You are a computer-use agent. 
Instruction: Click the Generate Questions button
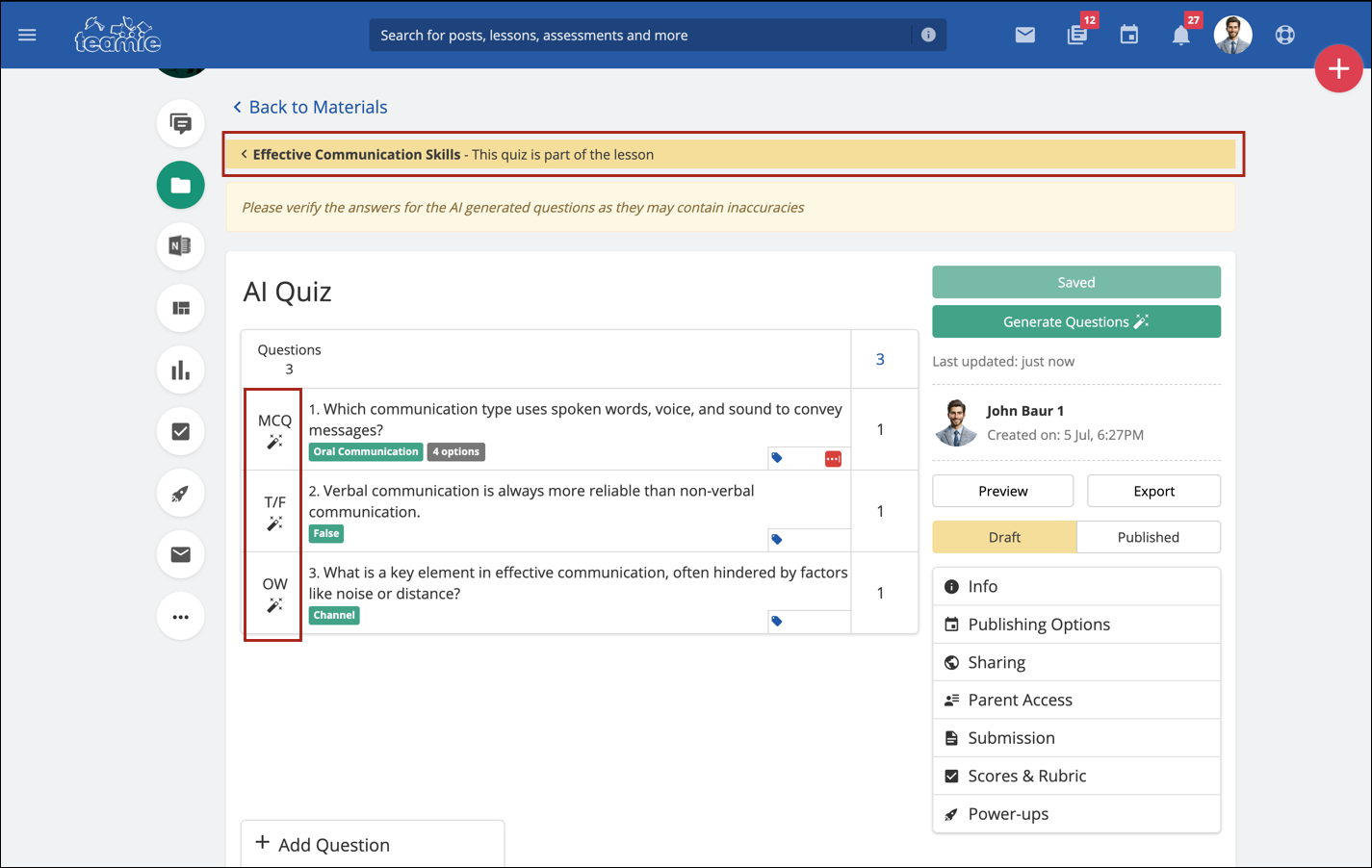(1076, 321)
